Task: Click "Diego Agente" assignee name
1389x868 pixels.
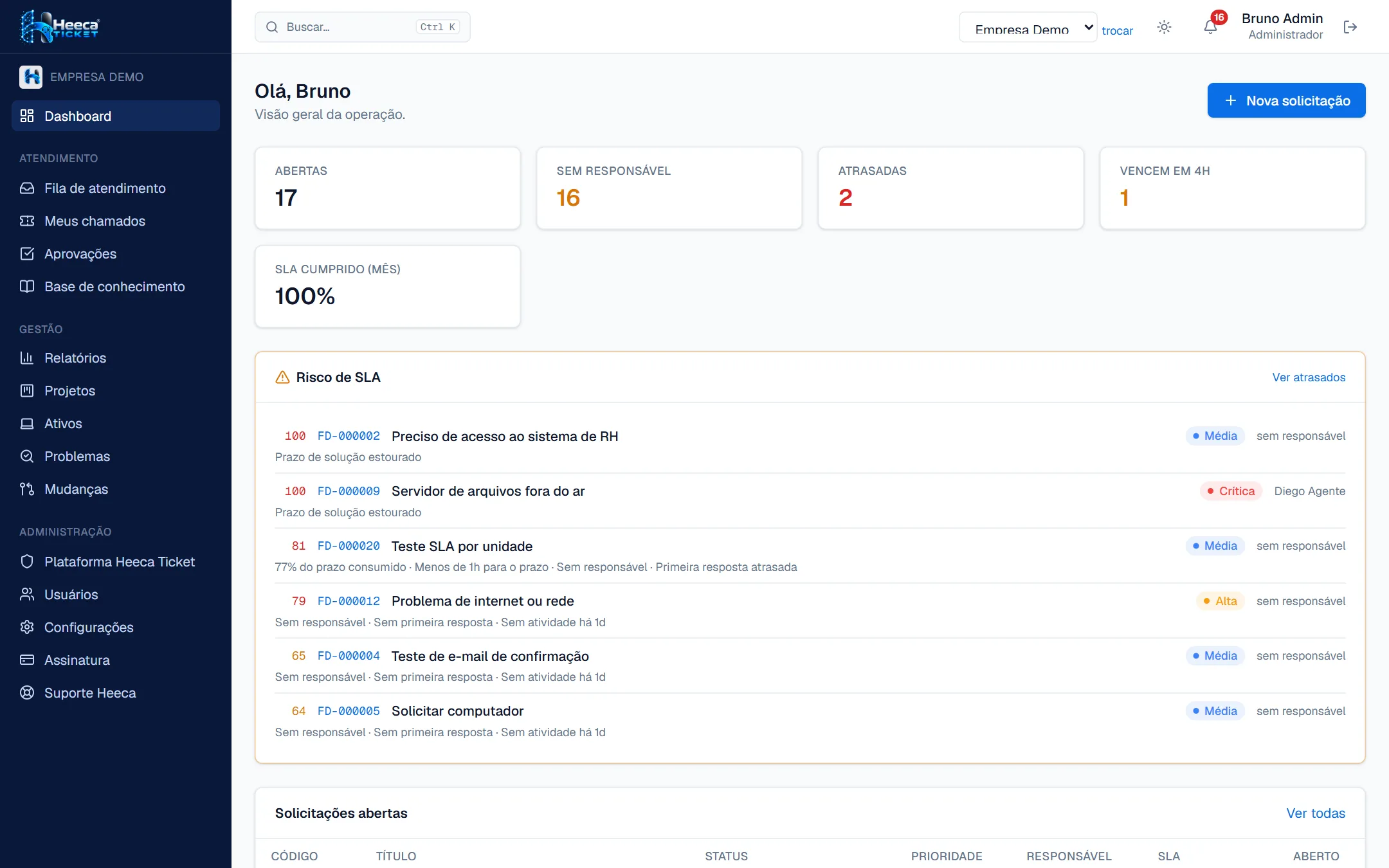Action: [1310, 491]
